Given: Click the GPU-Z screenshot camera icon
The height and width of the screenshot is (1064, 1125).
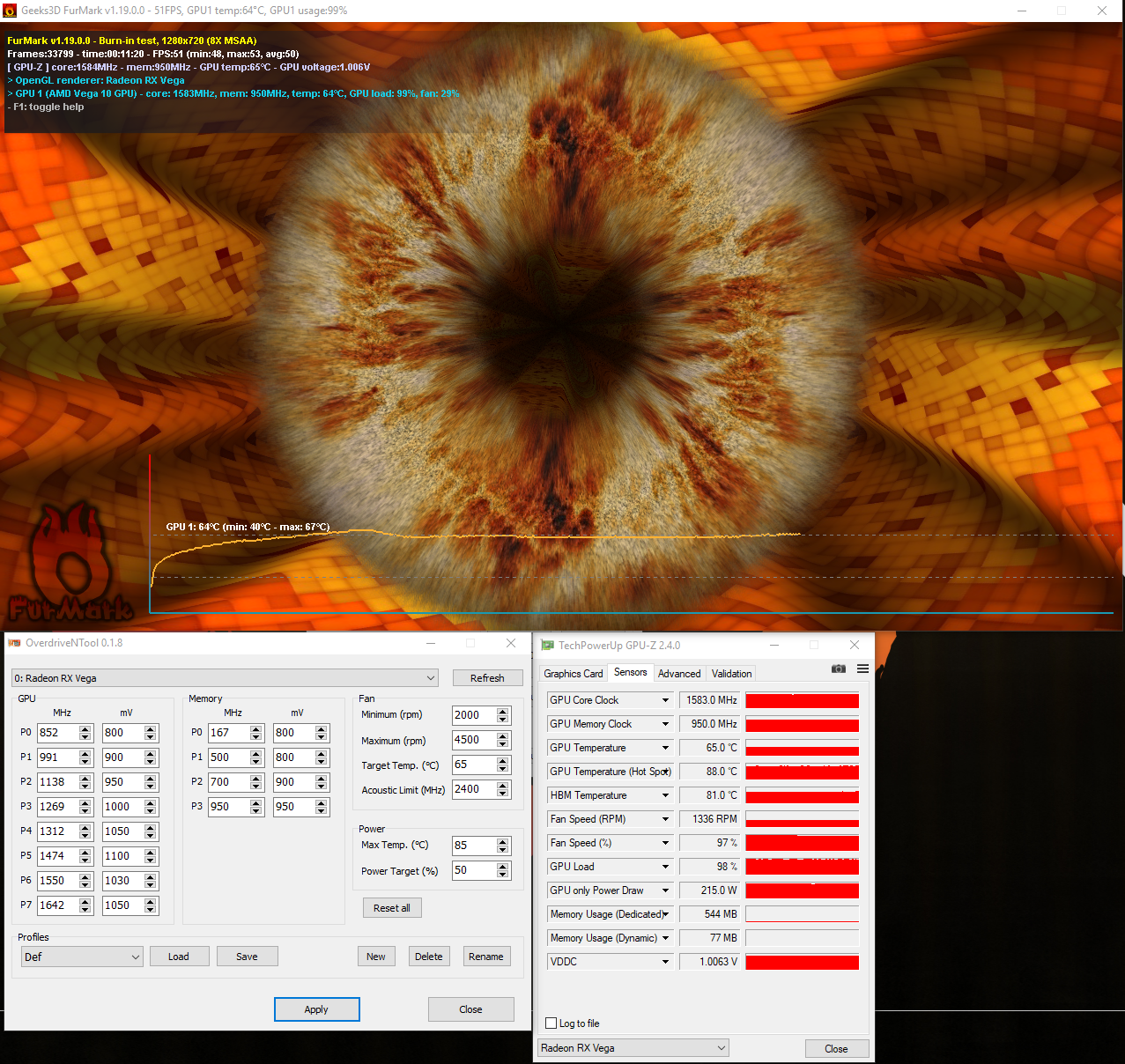Looking at the screenshot, I should pyautogui.click(x=839, y=669).
